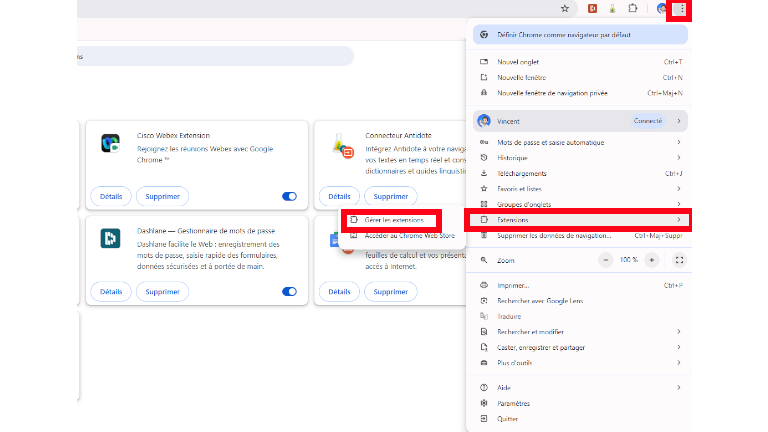Click Supprimer for the extension under Connecteur Antidote
The image size is (768, 432).
click(391, 291)
